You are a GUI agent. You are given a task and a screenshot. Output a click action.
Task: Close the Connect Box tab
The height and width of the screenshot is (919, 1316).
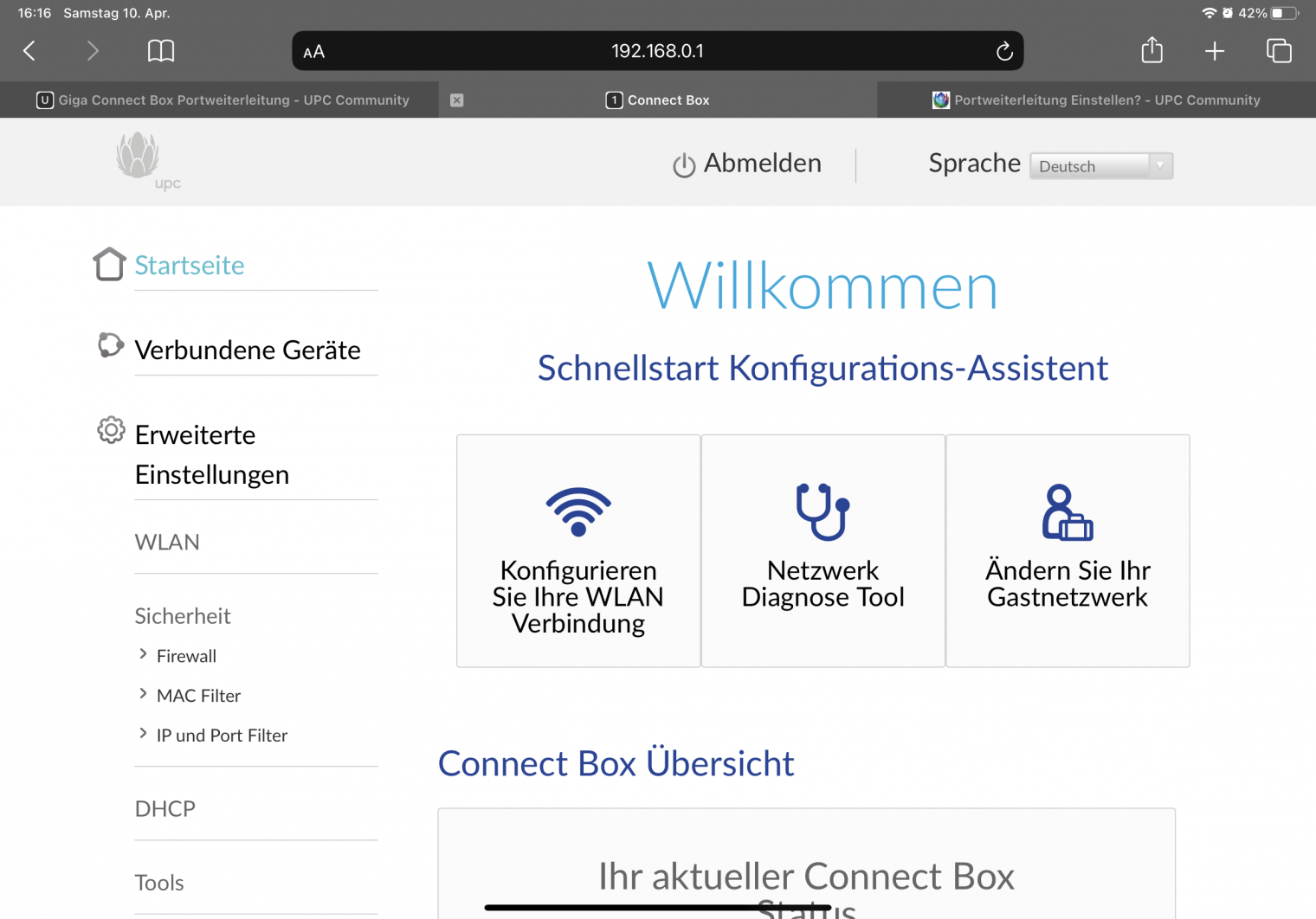coord(457,100)
